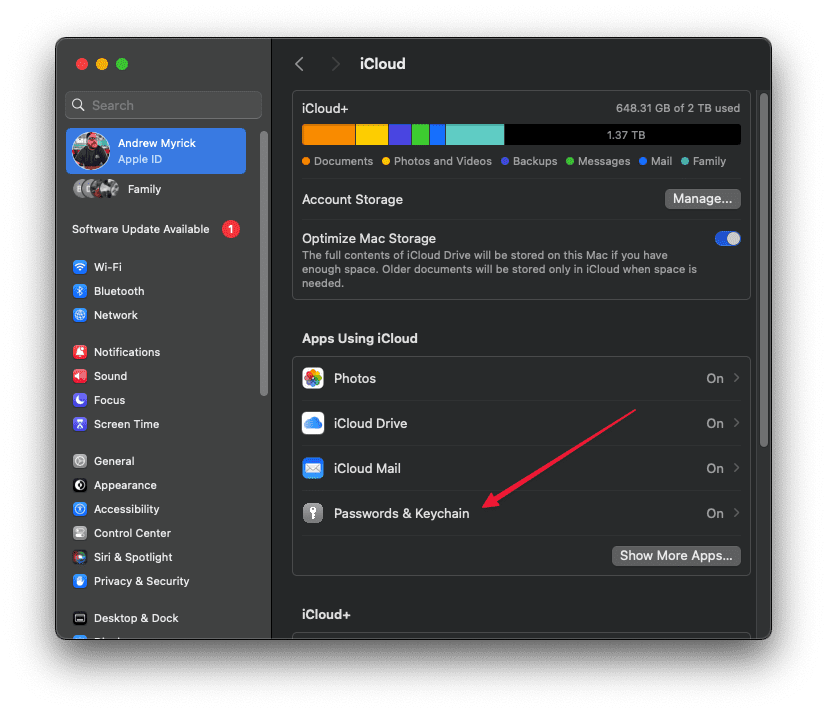
Task: Expand iCloud Drive settings chevron
Action: tap(736, 423)
